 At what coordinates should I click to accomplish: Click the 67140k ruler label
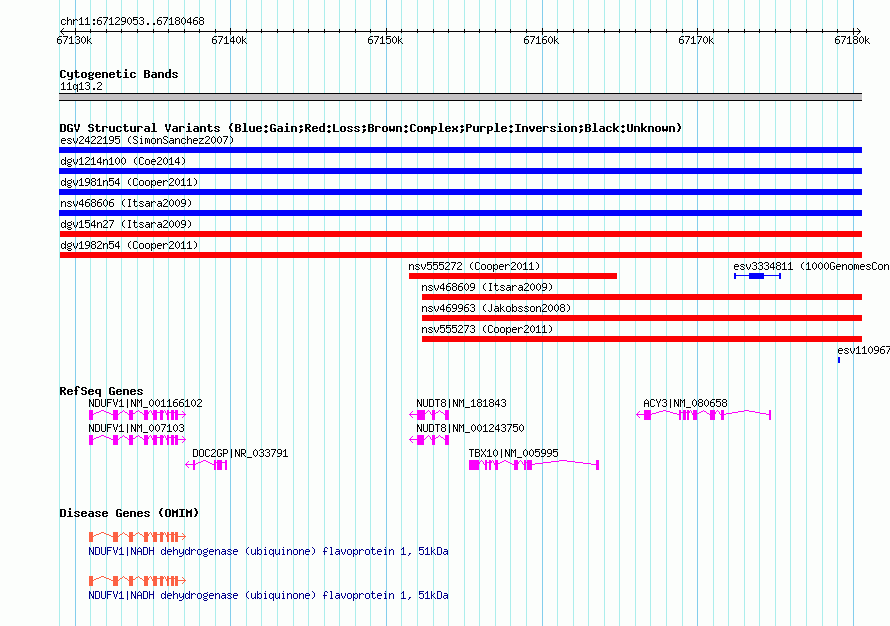click(229, 40)
